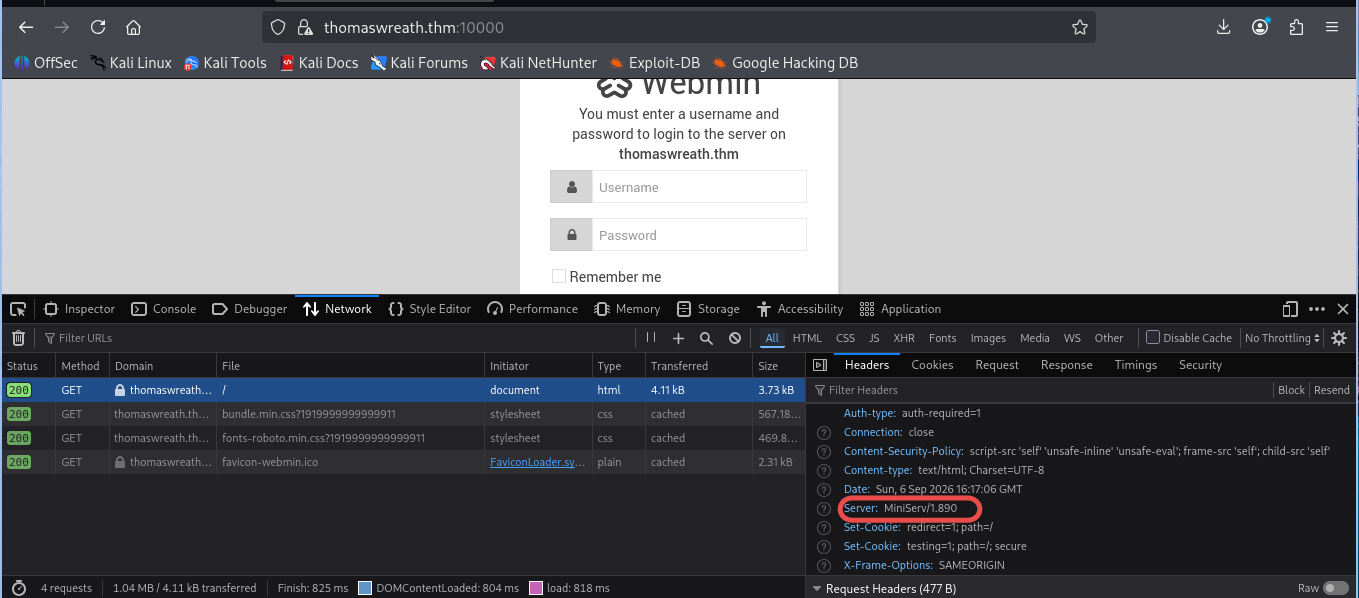Click the shield tracking protection icon
The width and height of the screenshot is (1359, 598).
pyautogui.click(x=279, y=27)
